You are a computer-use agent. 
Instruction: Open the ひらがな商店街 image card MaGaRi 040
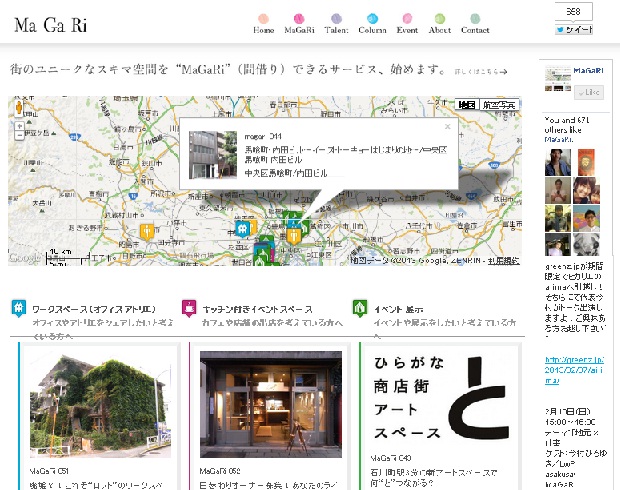pyautogui.click(x=441, y=398)
